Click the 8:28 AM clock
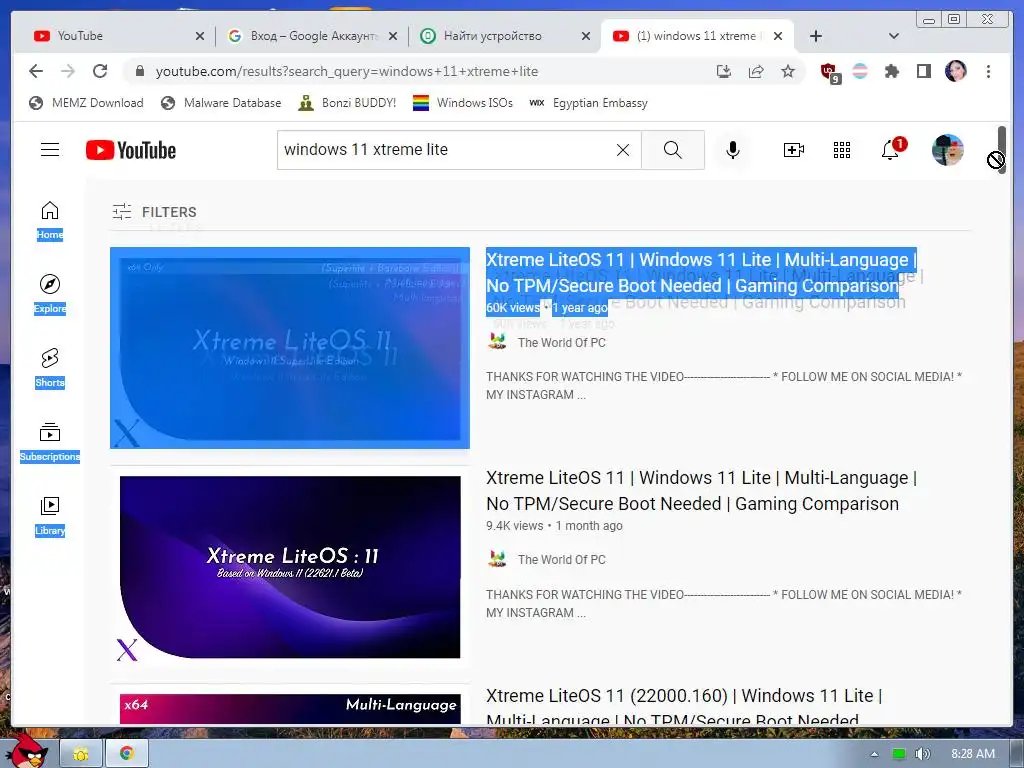Viewport: 1024px width, 768px height. (x=972, y=754)
